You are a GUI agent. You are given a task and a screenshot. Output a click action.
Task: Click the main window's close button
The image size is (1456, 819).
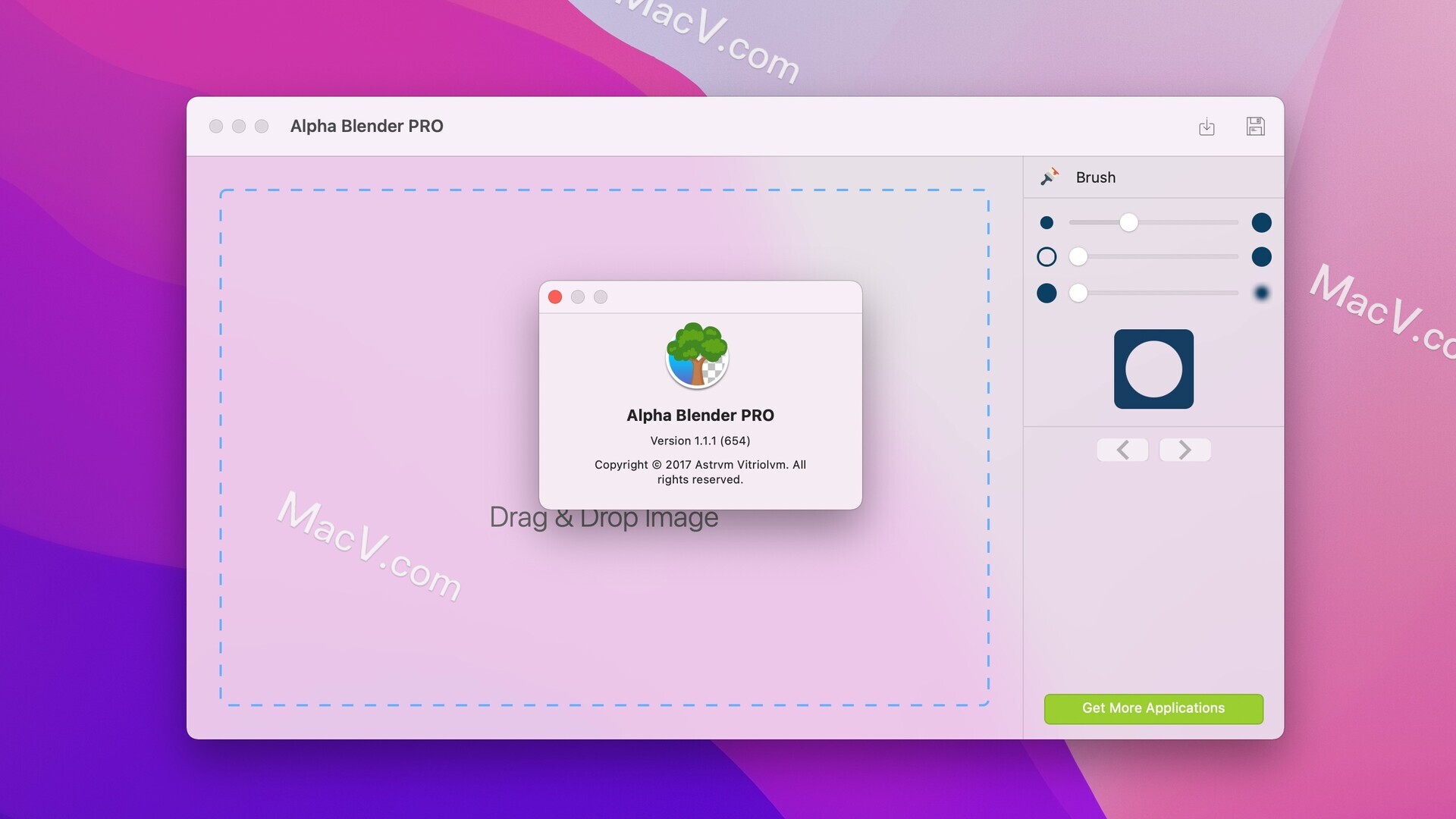click(x=216, y=126)
